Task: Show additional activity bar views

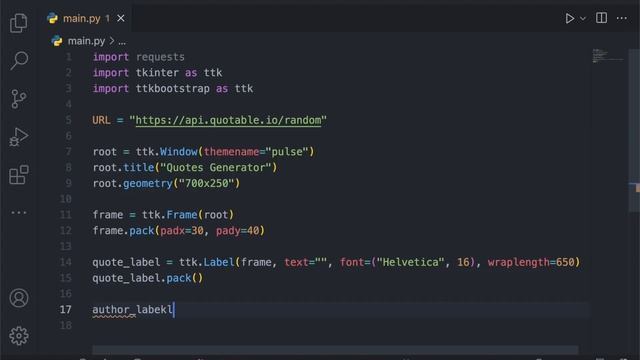Action: point(19,212)
